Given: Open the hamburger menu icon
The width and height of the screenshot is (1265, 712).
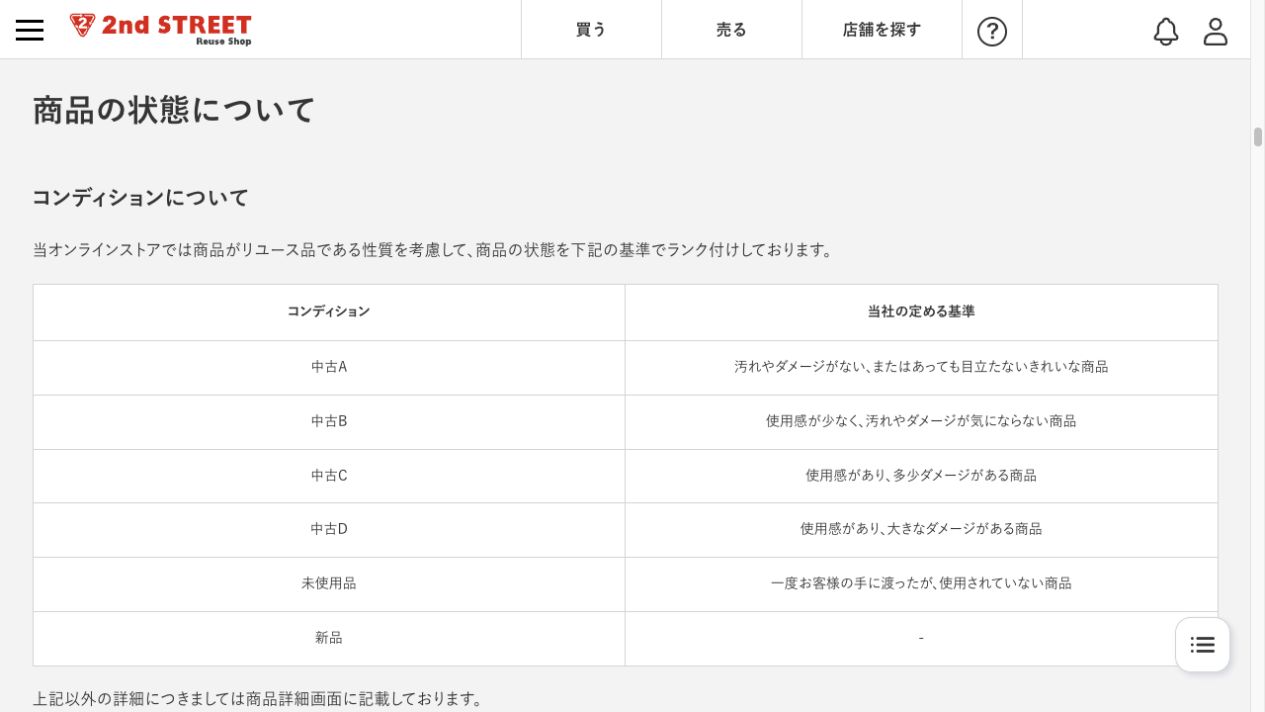Looking at the screenshot, I should click(30, 30).
